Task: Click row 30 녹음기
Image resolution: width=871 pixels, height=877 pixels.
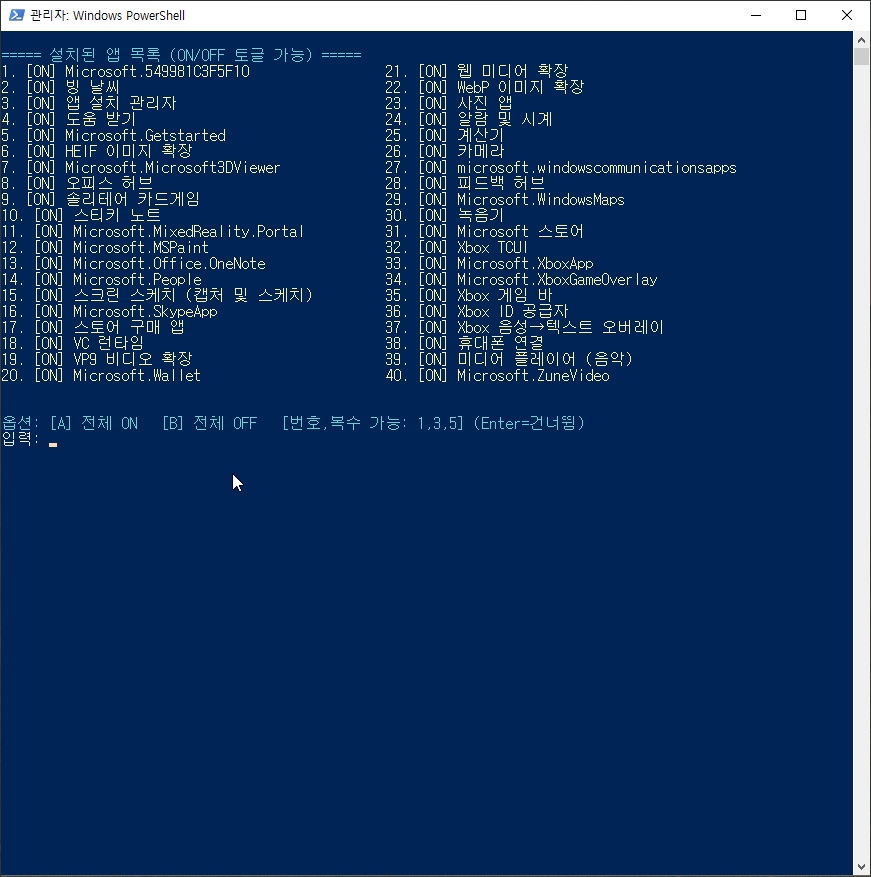Action: (445, 215)
